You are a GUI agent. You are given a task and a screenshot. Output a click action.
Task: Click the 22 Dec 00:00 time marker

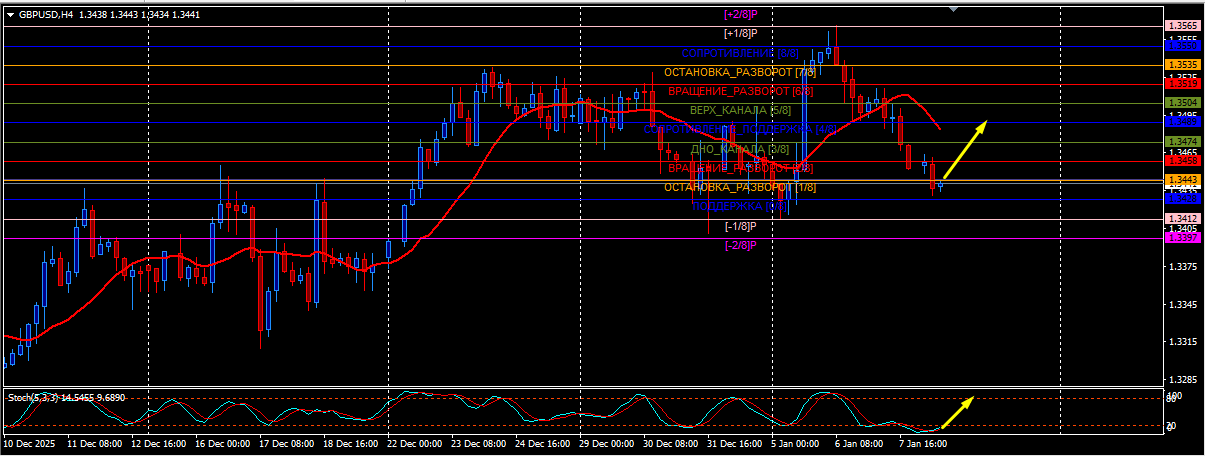(x=415, y=443)
